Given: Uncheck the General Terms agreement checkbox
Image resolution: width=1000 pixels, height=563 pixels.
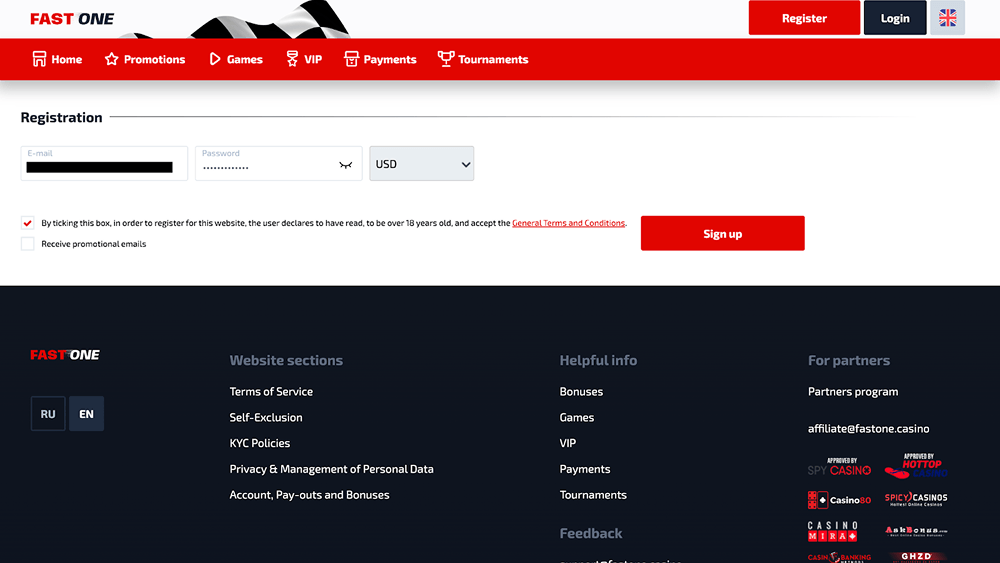Looking at the screenshot, I should point(28,223).
